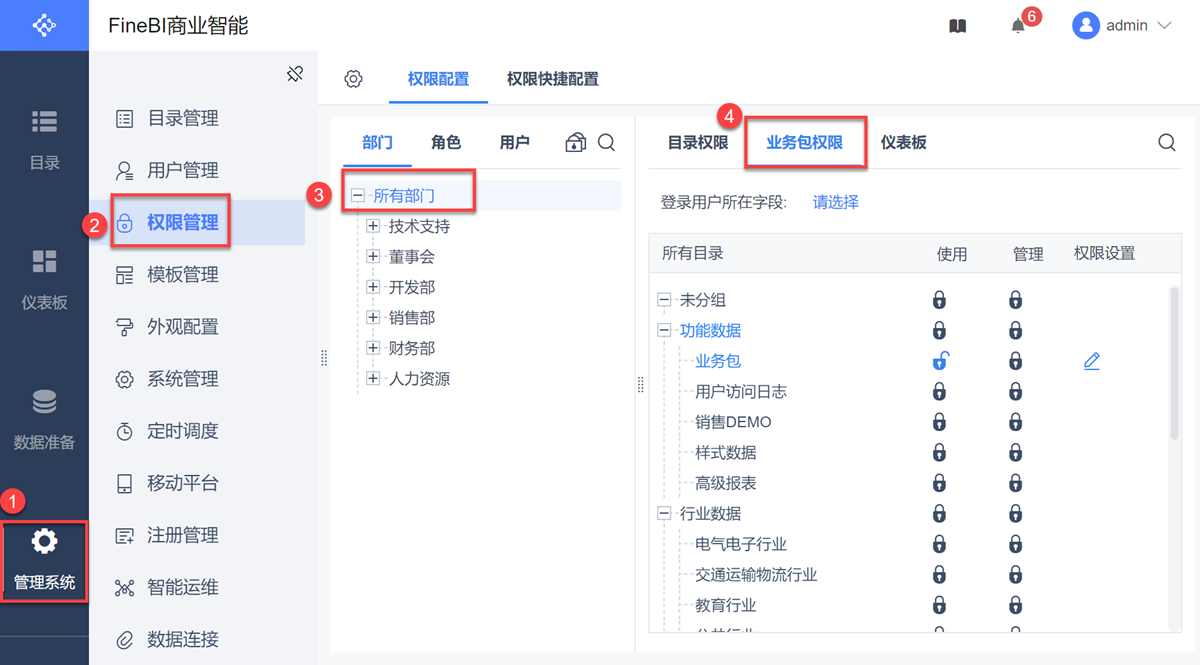Viewport: 1200px width, 665px height.
Task: Collapse the 功能数据 directory group
Action: point(664,330)
